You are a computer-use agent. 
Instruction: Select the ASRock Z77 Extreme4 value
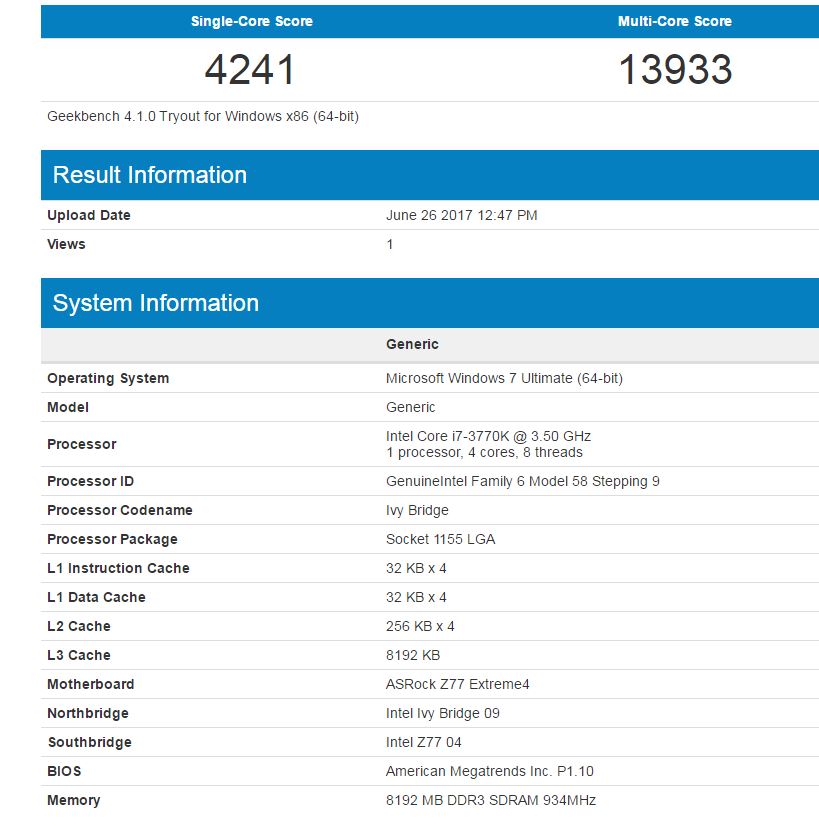[457, 684]
